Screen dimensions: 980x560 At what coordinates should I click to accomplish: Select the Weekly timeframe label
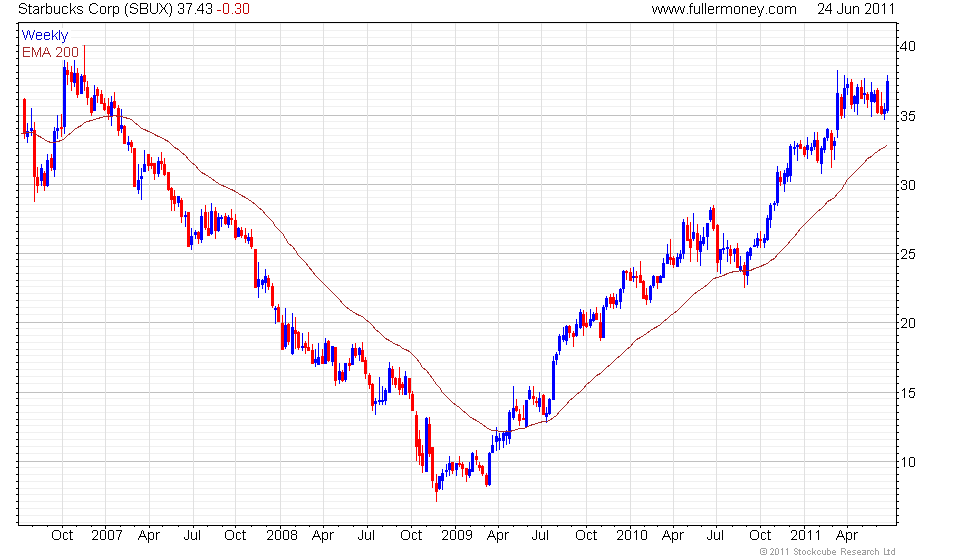(45, 36)
